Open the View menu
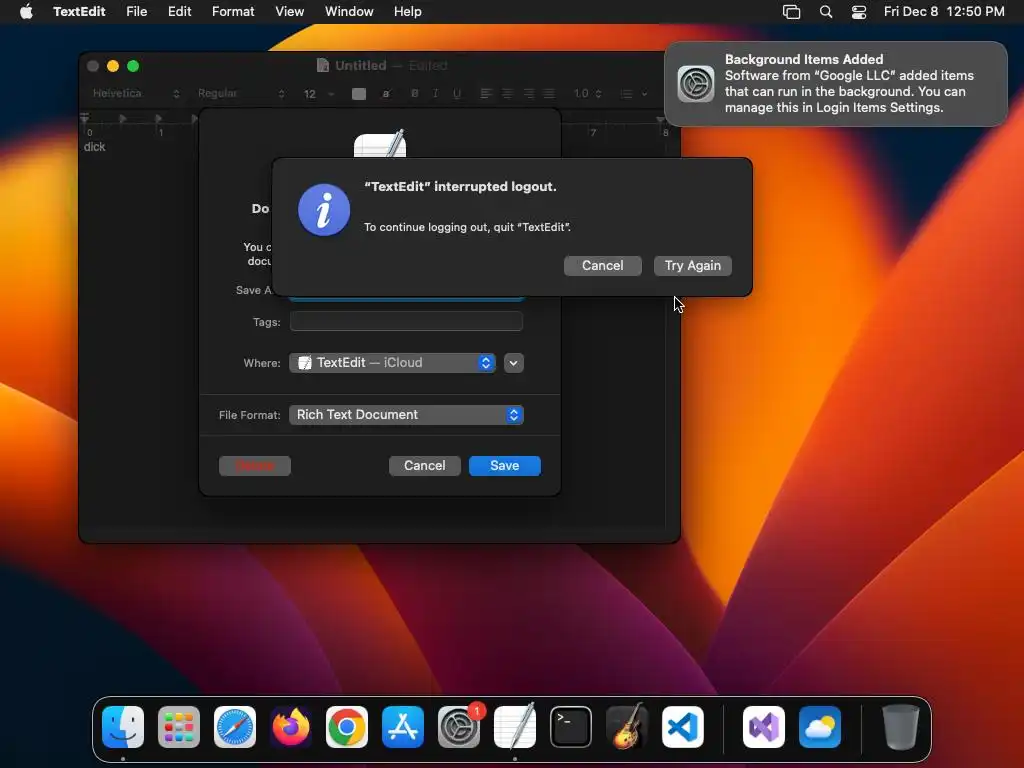The height and width of the screenshot is (768, 1024). pos(289,12)
